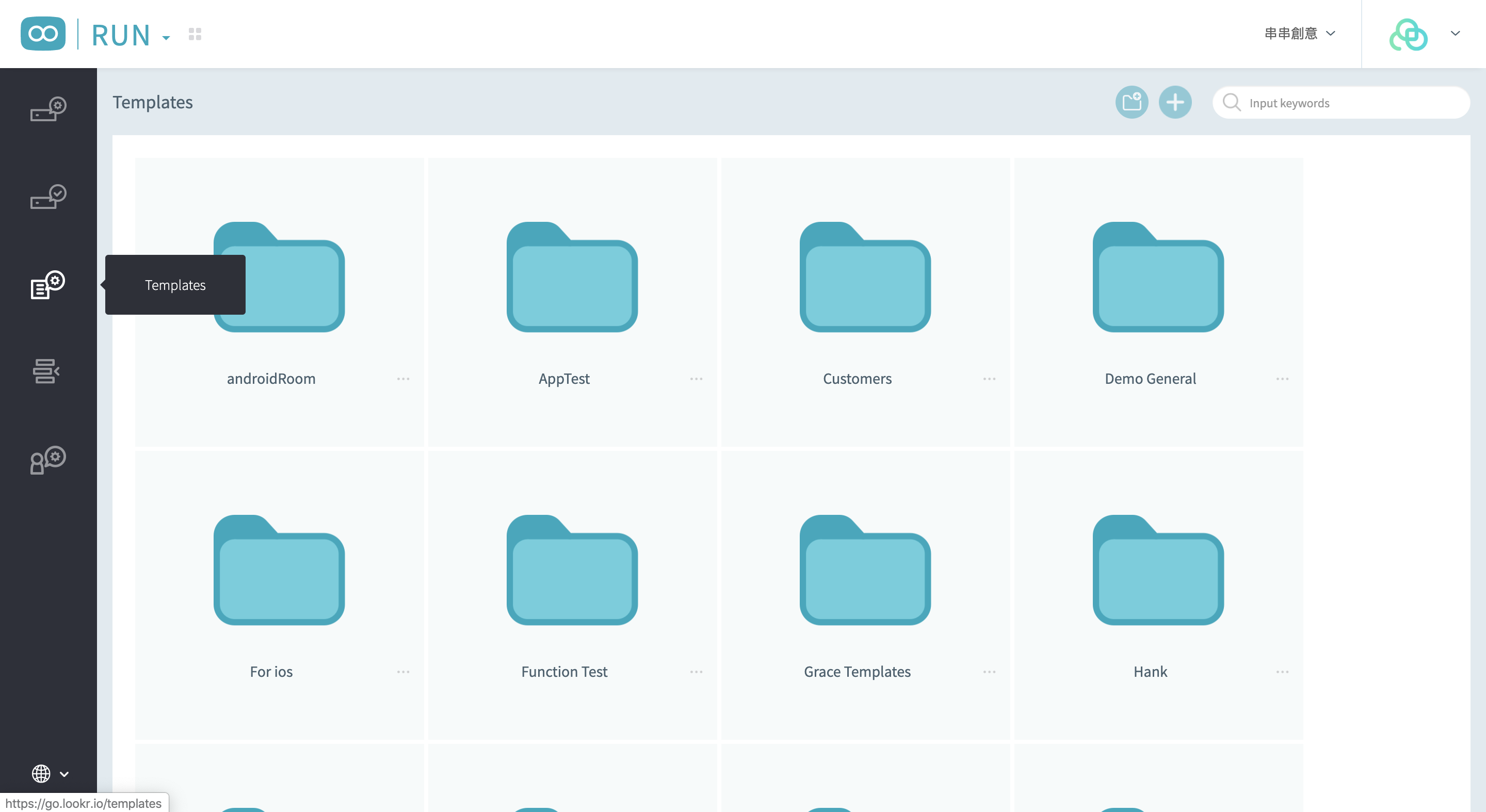
Task: Open the first sidebar device settings icon
Action: pos(48,109)
